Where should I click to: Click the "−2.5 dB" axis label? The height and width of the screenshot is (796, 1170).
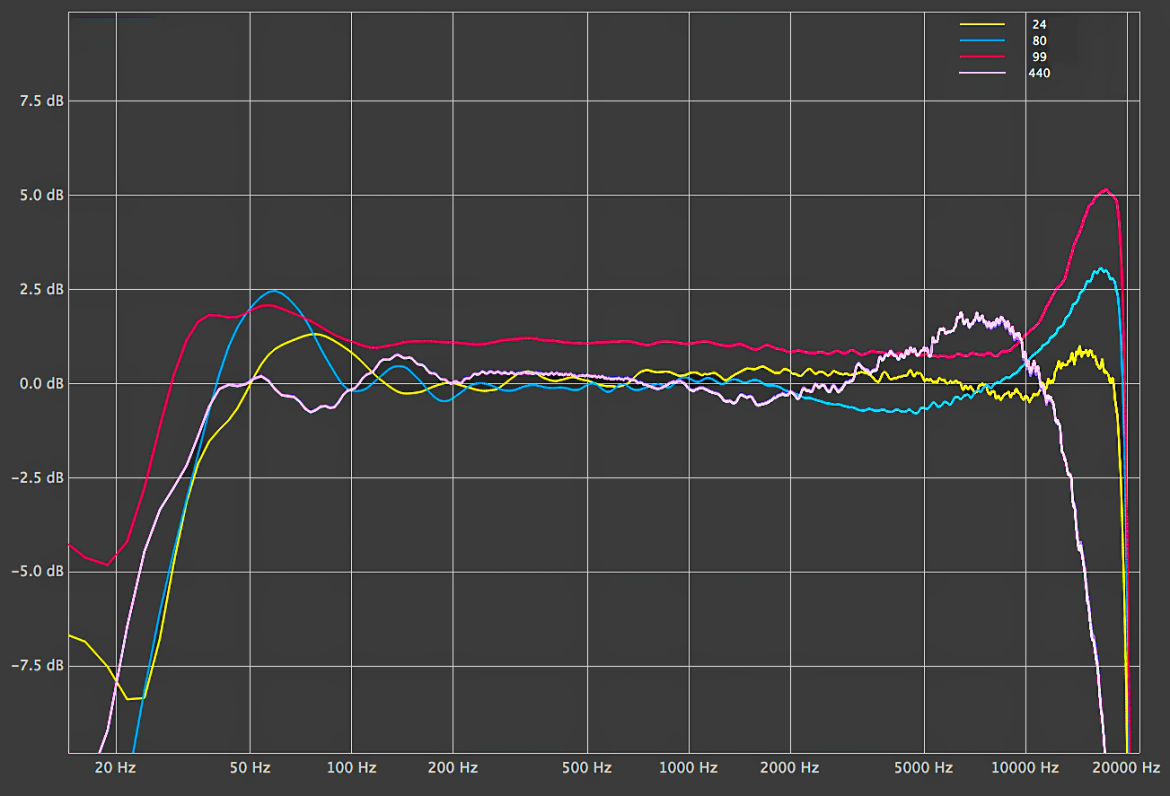coord(38,477)
